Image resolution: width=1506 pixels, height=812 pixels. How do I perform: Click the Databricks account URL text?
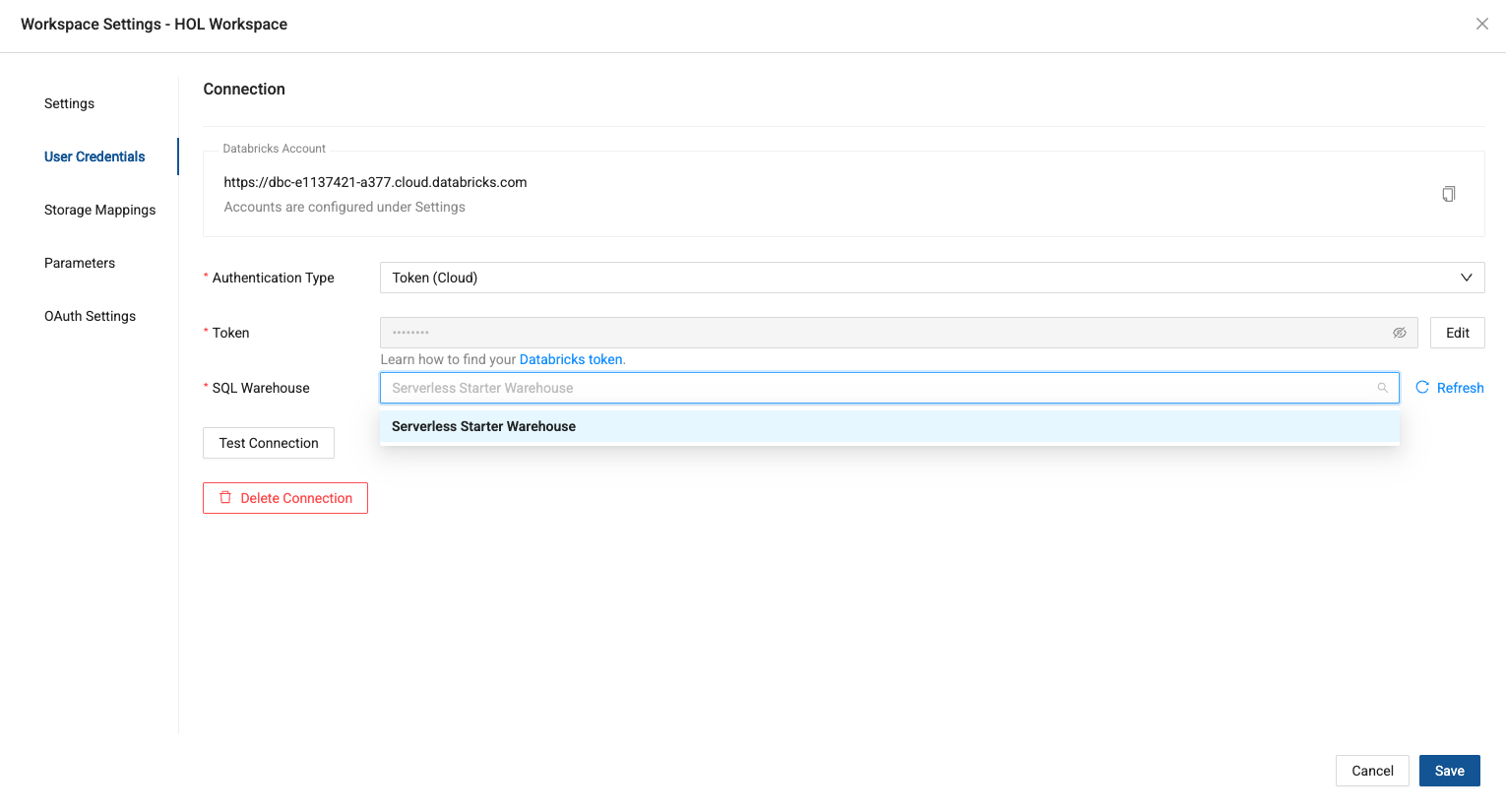click(375, 182)
